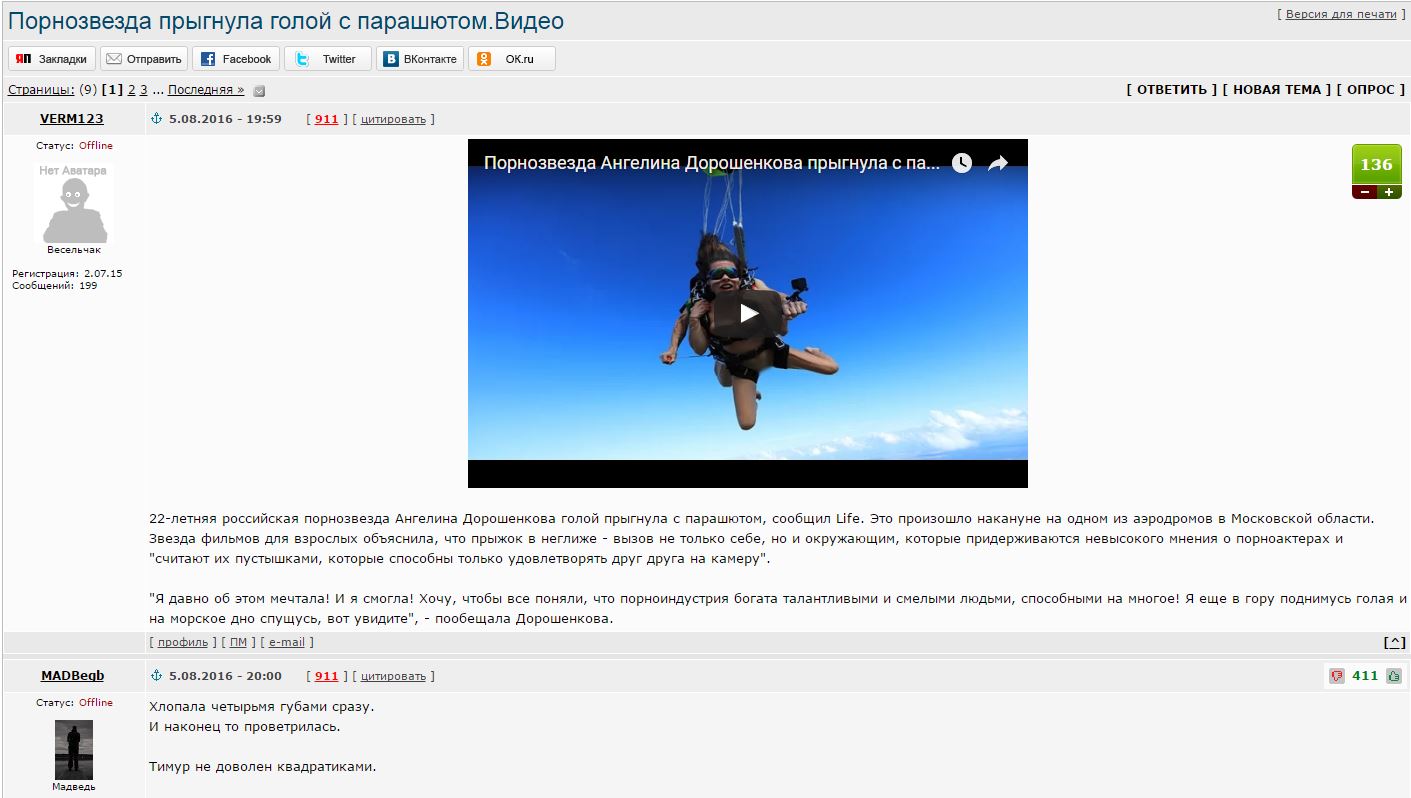Click ОТВЕТИТЬ to reply to thread
The height and width of the screenshot is (798, 1411).
1171,89
